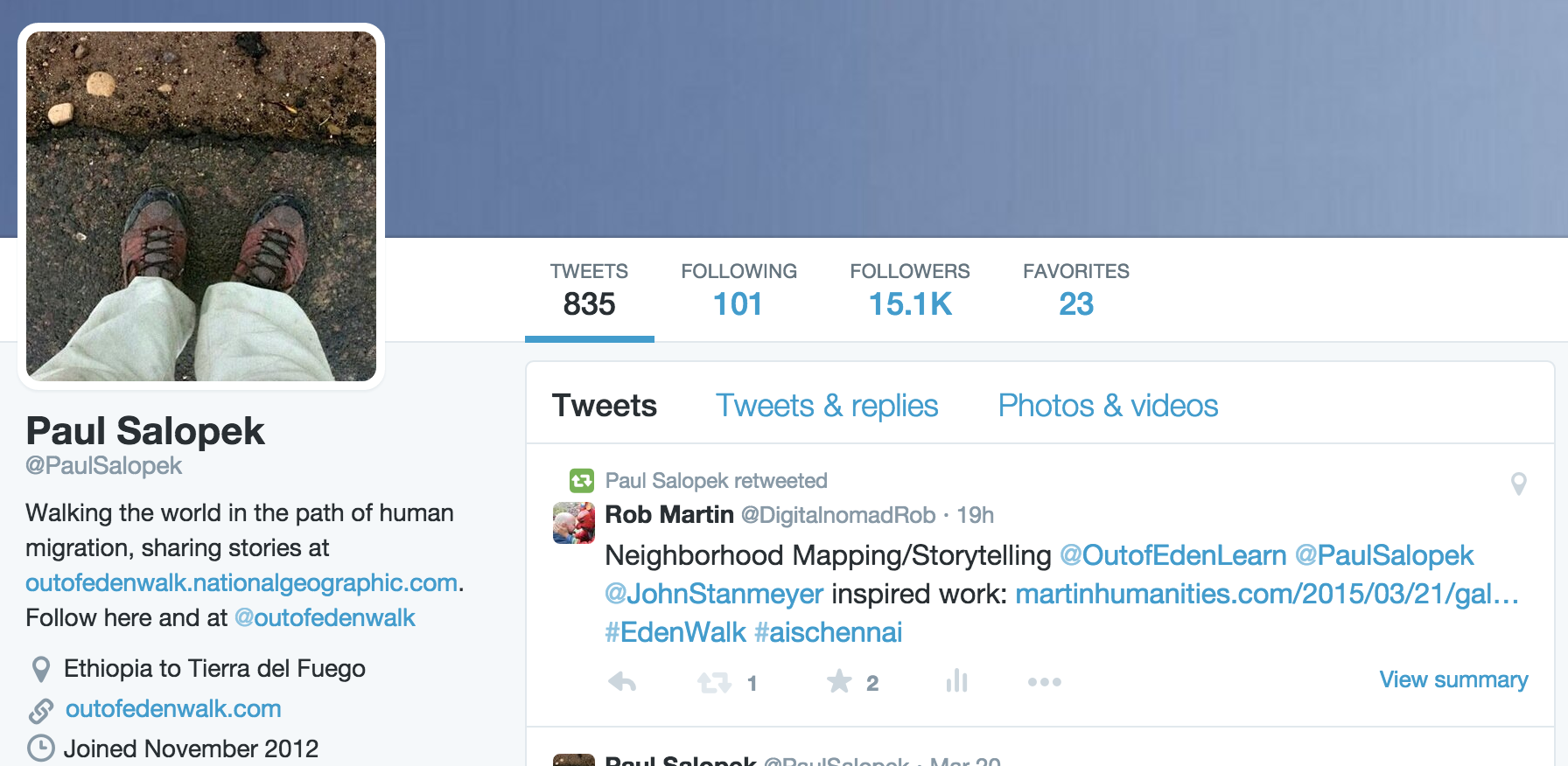
Task: Open the Photos & videos tab
Action: click(x=1108, y=406)
